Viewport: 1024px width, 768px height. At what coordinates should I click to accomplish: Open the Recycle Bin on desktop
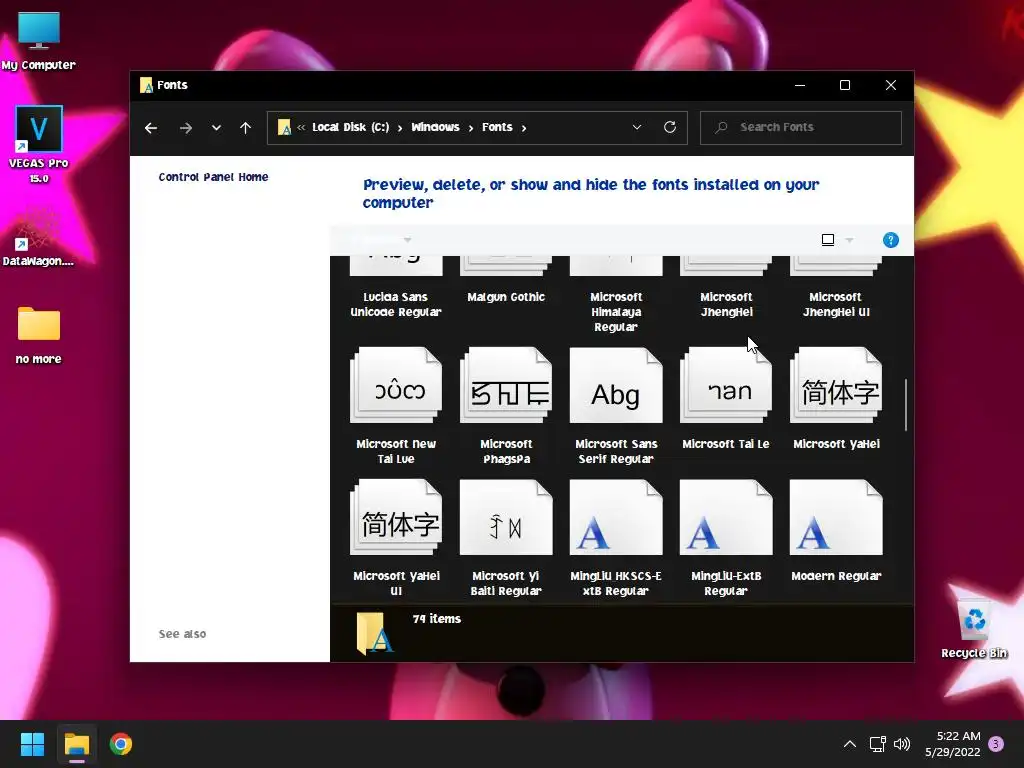pos(974,628)
